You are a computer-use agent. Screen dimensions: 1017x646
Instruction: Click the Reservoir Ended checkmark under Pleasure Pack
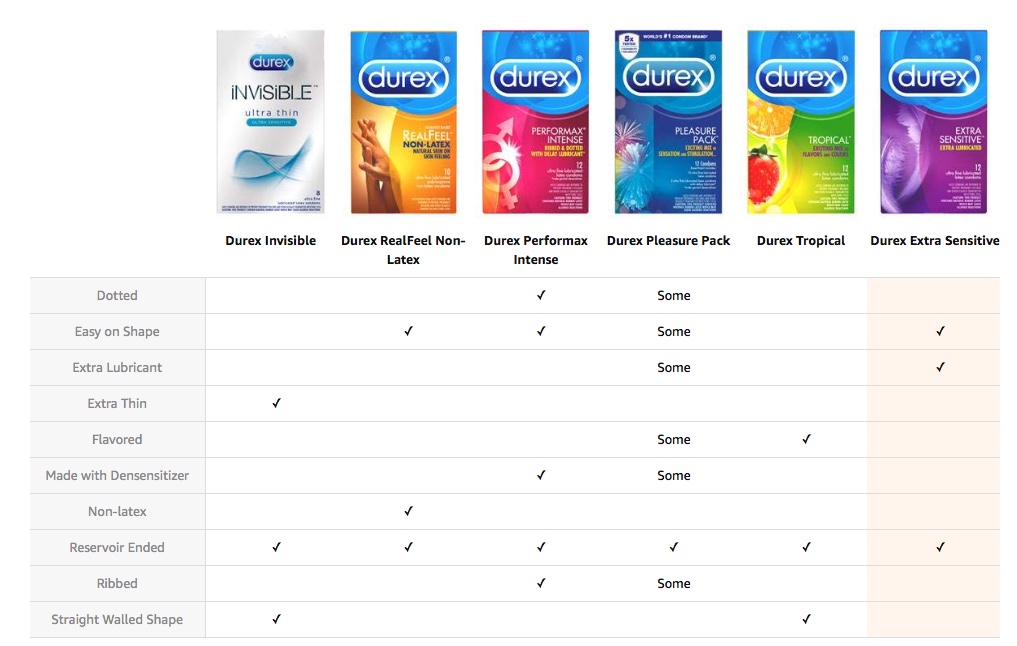674,547
